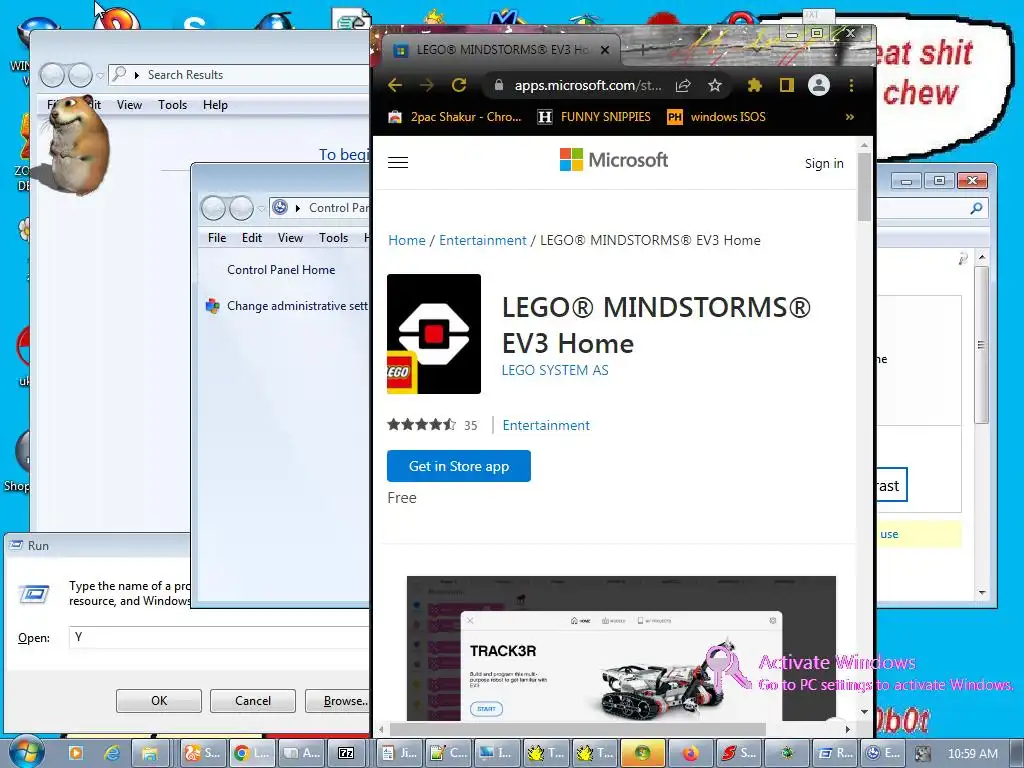
Task: Click the Microsoft logo
Action: click(x=614, y=160)
